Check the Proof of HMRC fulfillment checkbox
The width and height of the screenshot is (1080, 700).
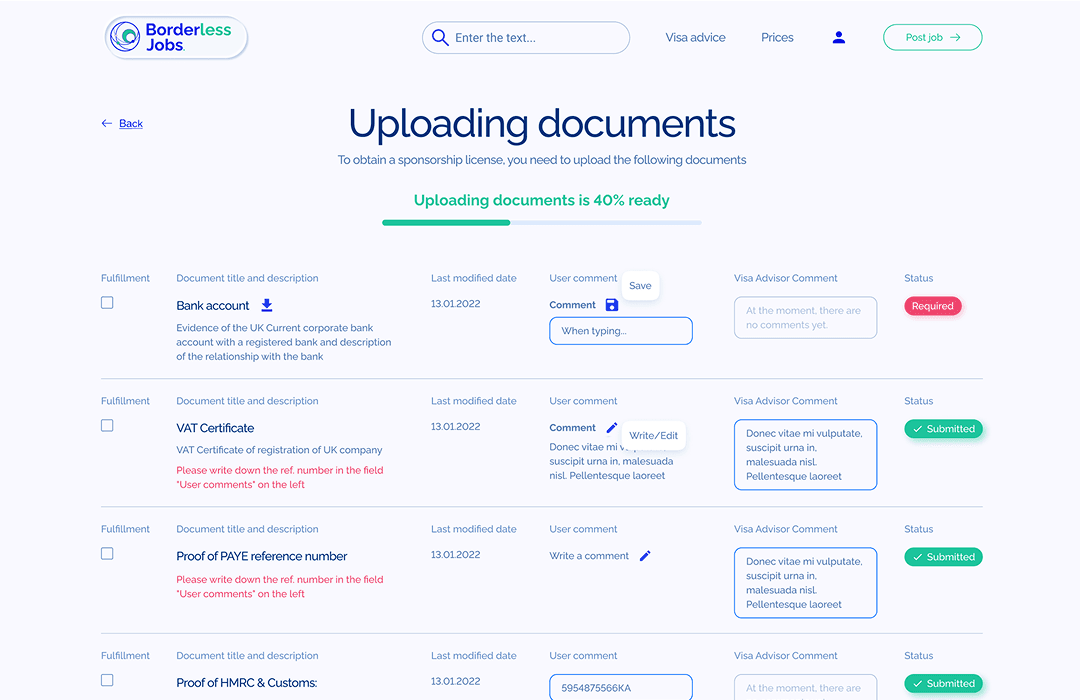(x=106, y=680)
